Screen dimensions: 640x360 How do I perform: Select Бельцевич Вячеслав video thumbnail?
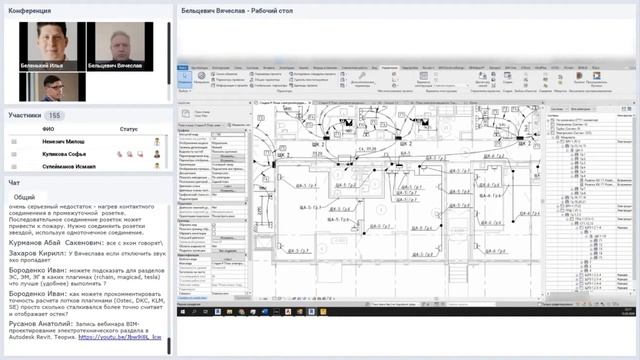pyautogui.click(x=120, y=47)
